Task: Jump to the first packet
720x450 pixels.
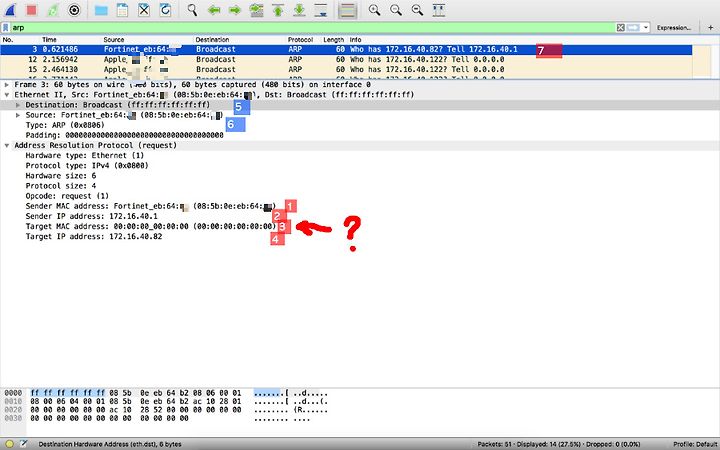Action: (278, 10)
